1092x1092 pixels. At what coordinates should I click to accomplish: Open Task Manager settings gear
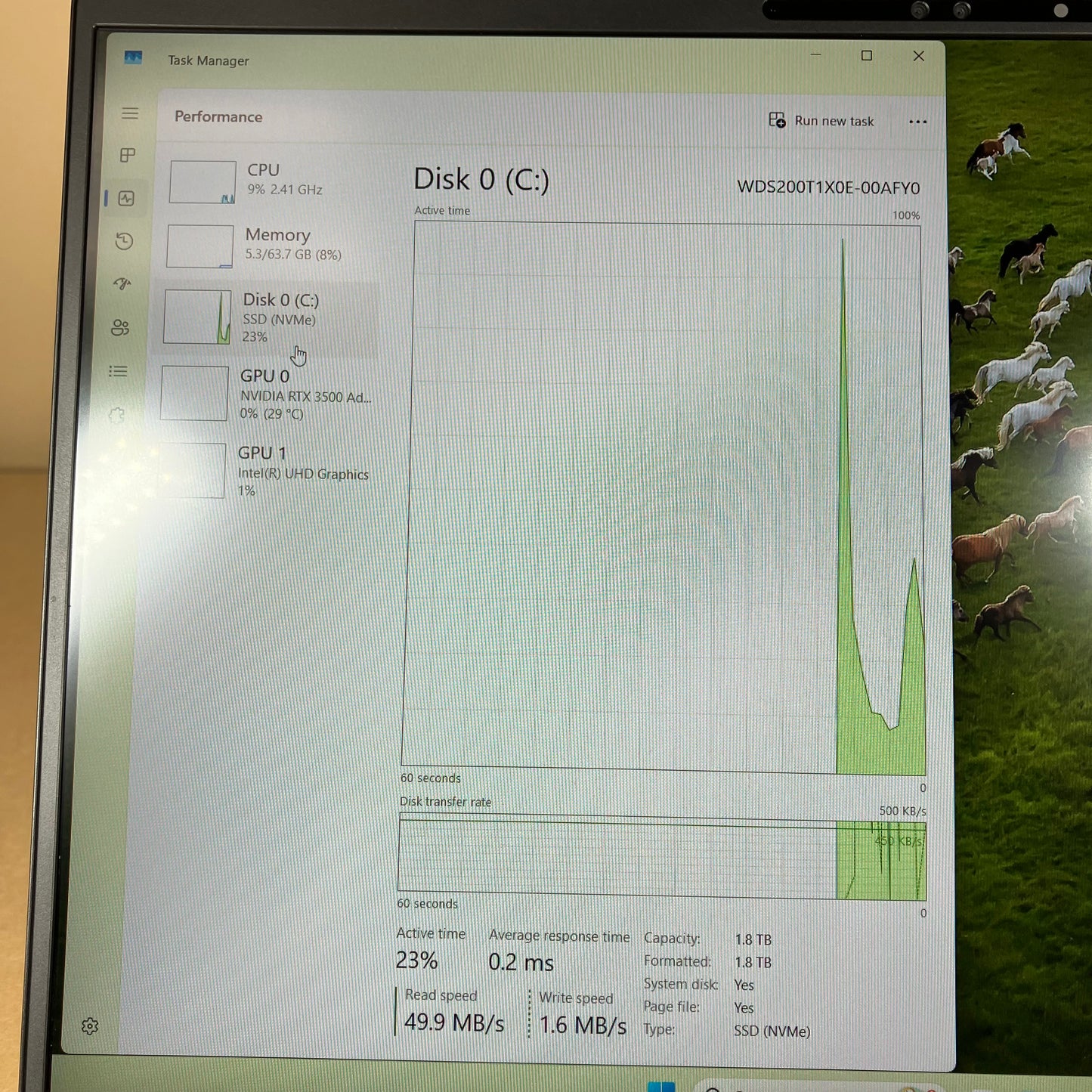91,1025
